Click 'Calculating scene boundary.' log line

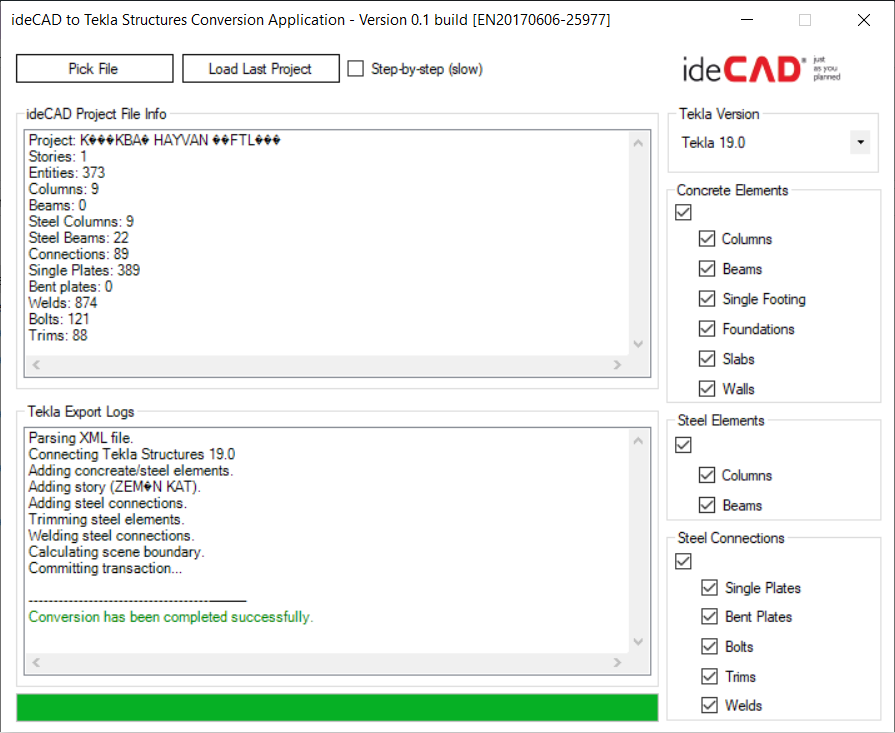pyautogui.click(x=116, y=552)
